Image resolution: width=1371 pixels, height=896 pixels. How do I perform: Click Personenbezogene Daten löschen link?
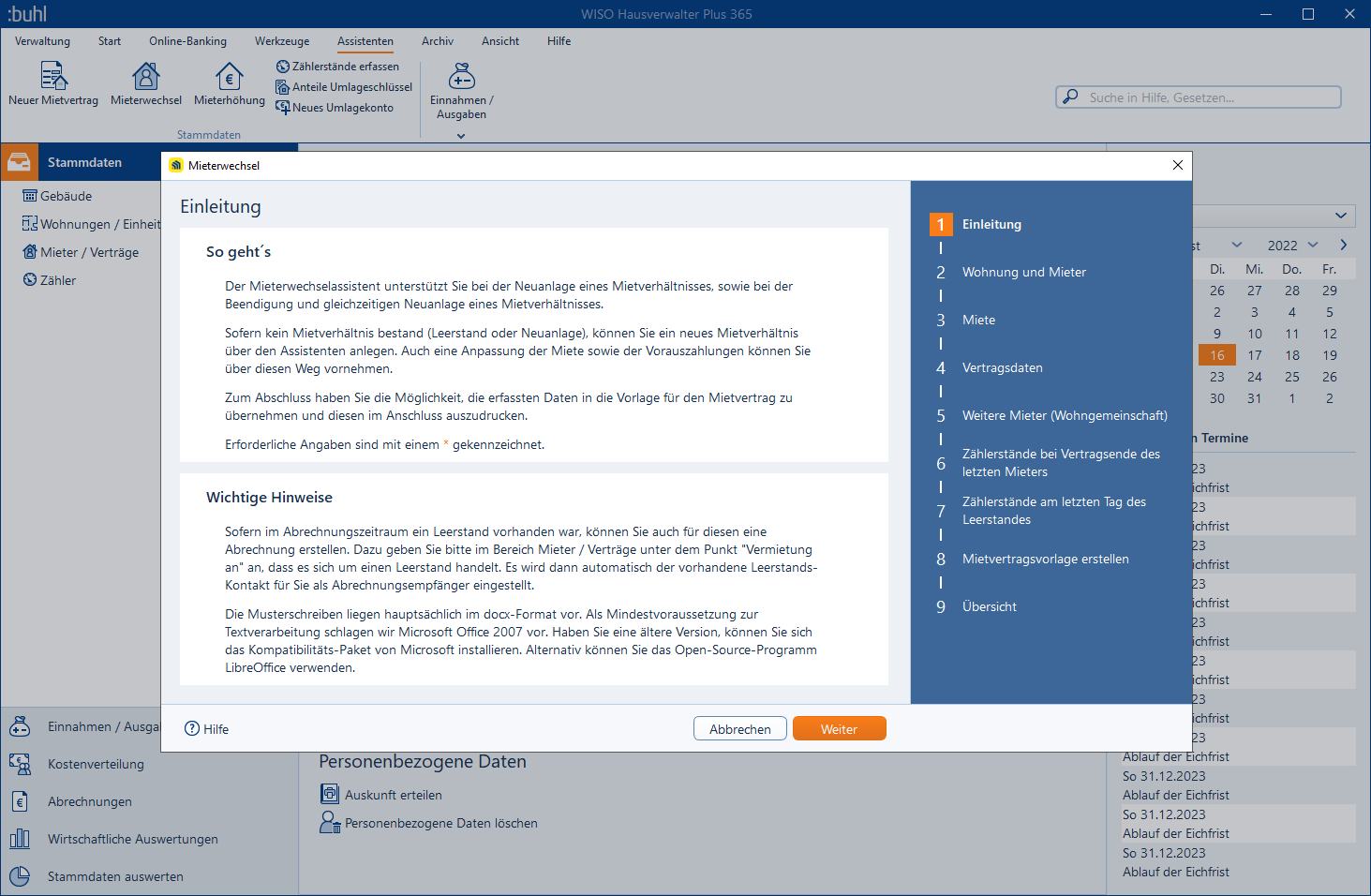429,823
